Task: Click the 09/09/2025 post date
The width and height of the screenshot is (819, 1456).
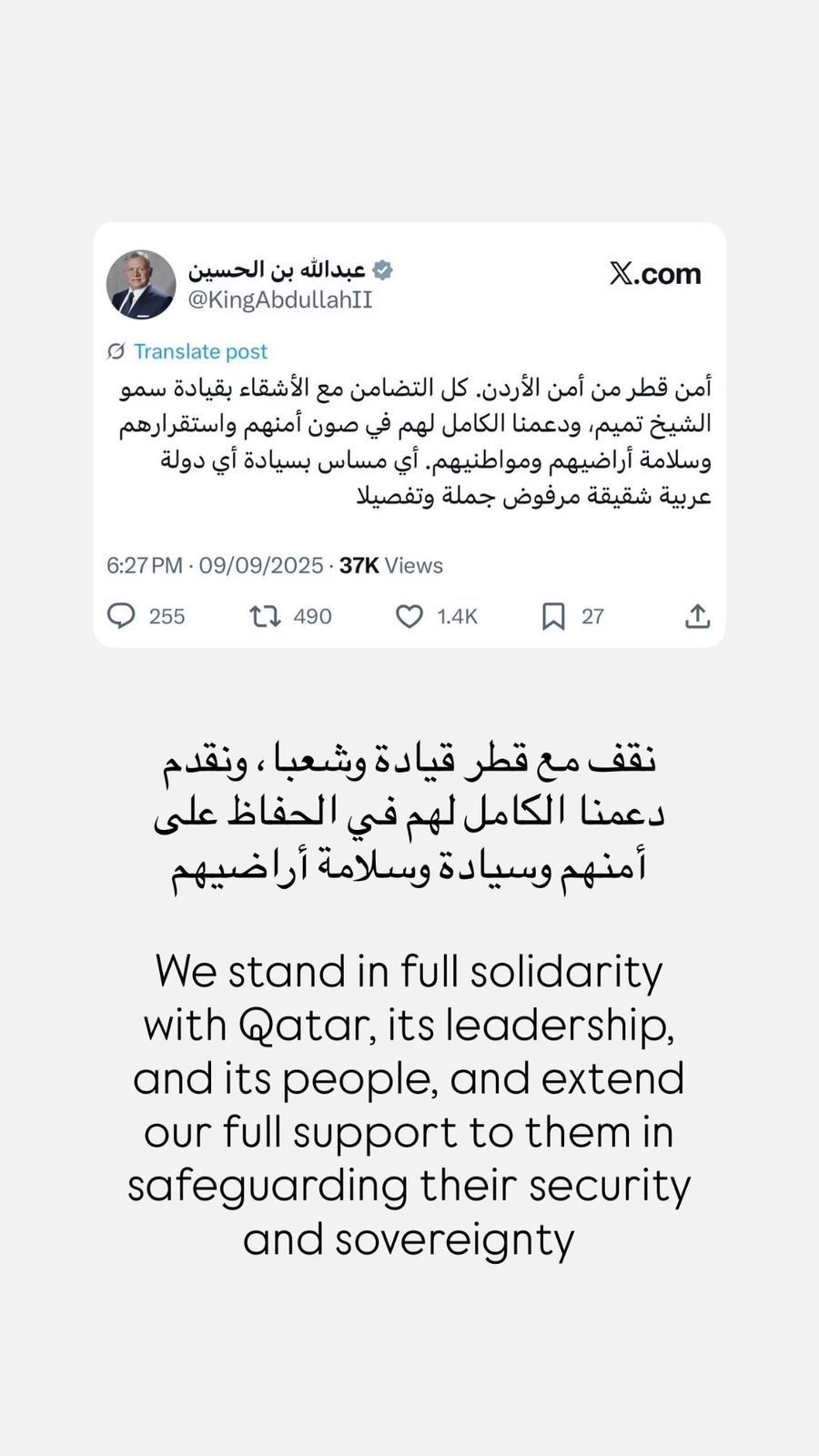Action: point(261,565)
